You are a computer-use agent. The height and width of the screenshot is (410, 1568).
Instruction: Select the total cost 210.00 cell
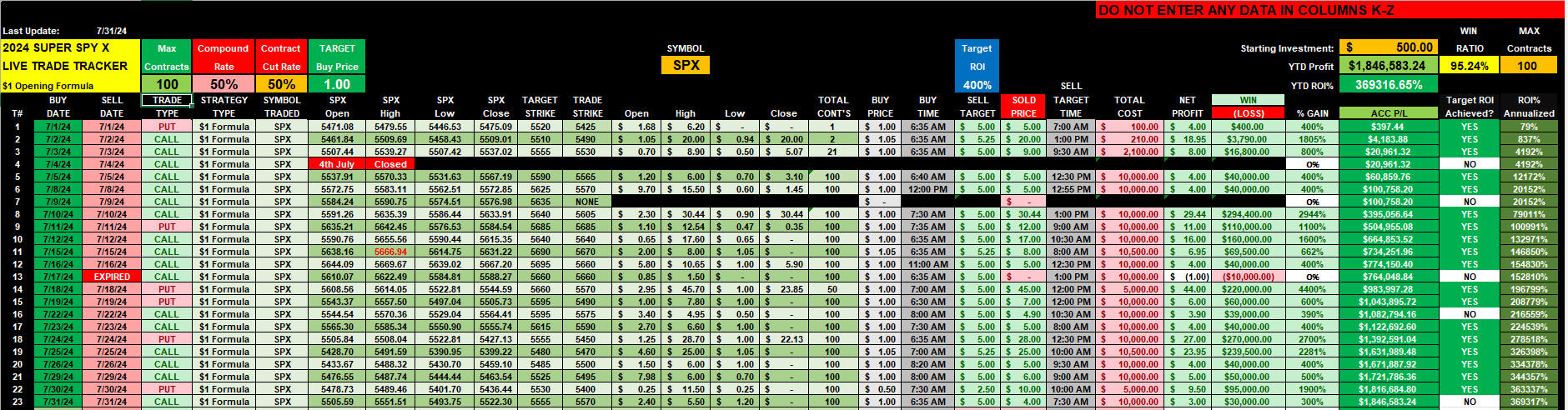(x=1129, y=139)
